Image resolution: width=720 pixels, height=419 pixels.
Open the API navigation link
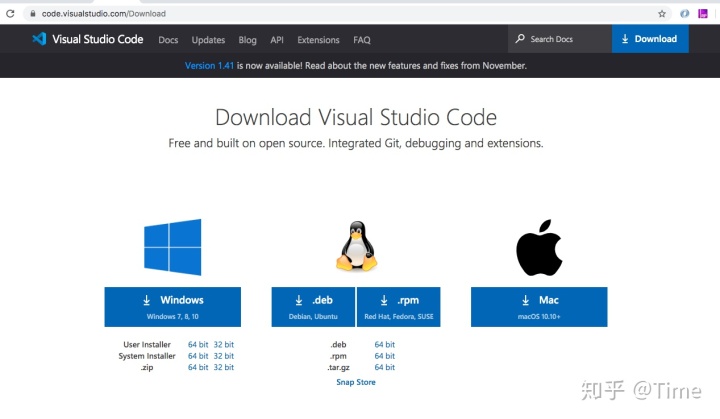277,40
